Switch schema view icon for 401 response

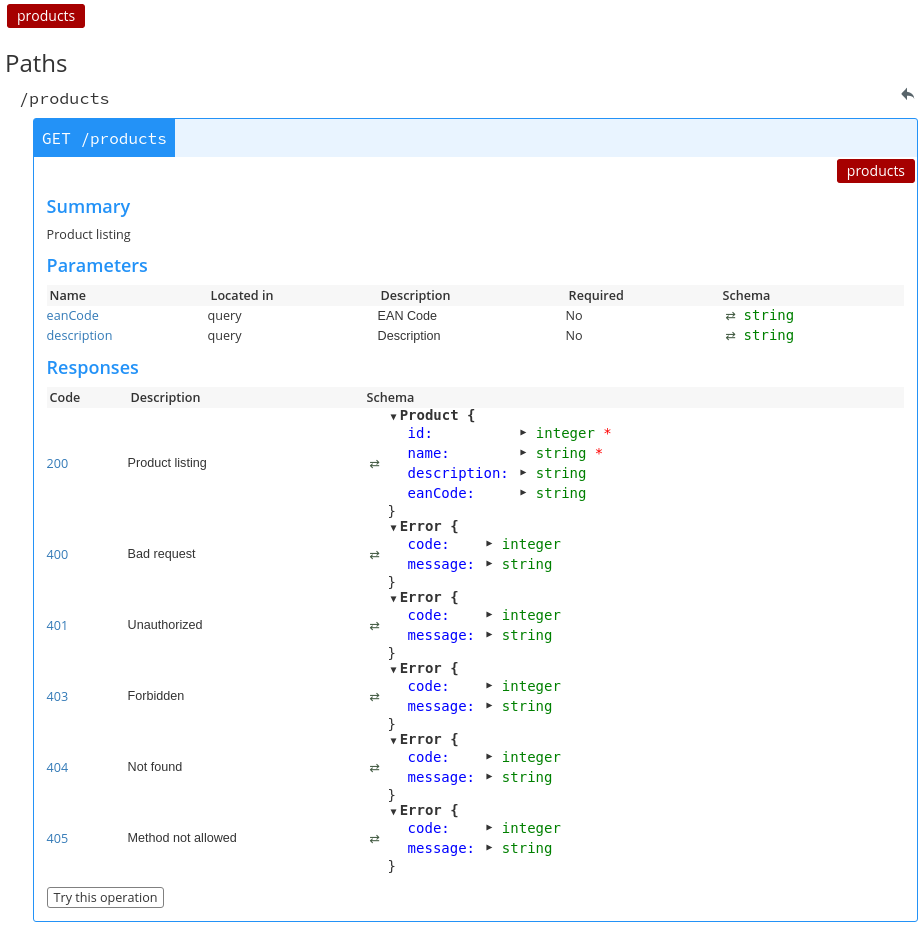tap(374, 626)
